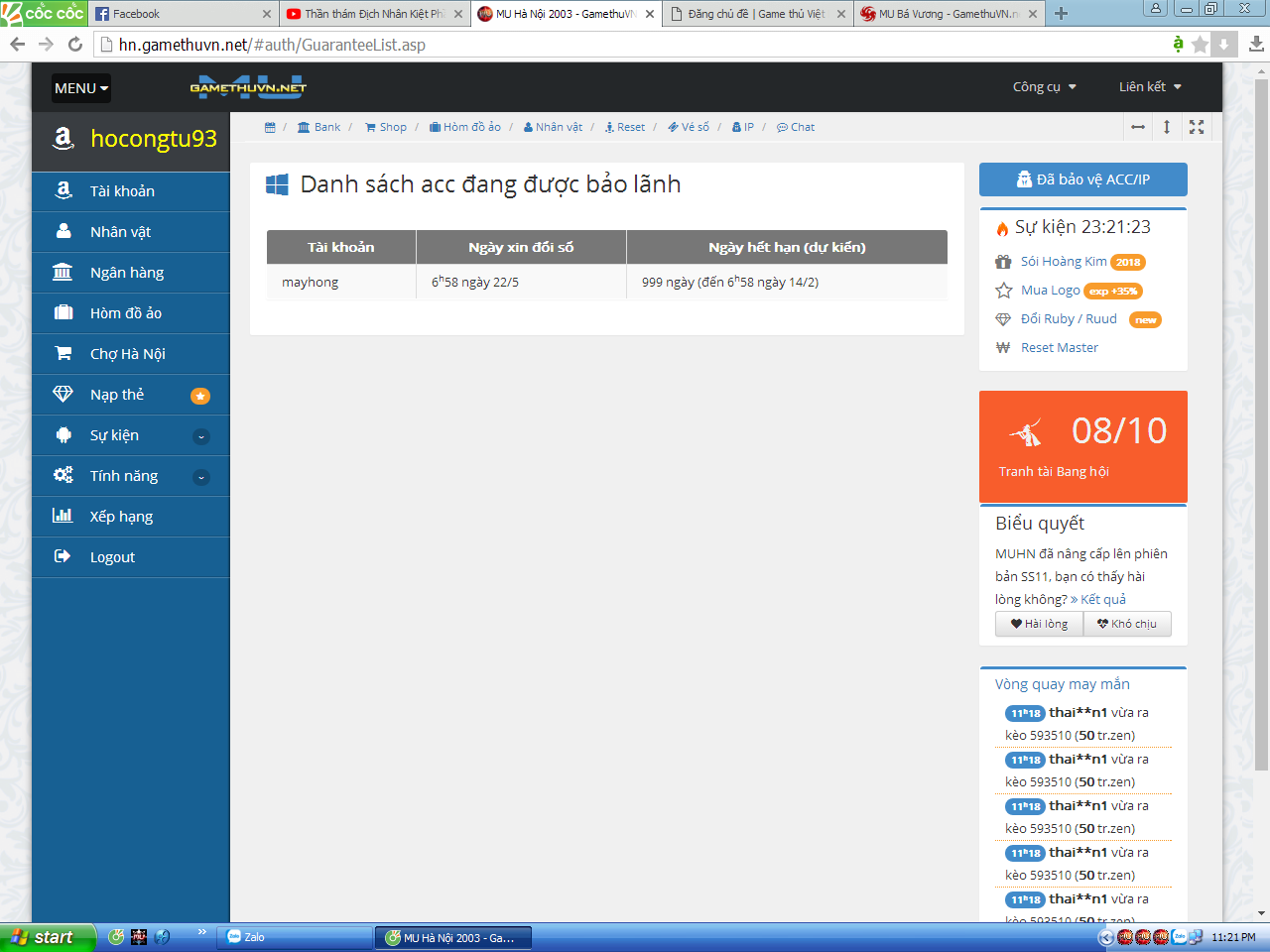This screenshot has width=1270, height=952.
Task: Reload the page with the refresh icon
Action: [75, 45]
